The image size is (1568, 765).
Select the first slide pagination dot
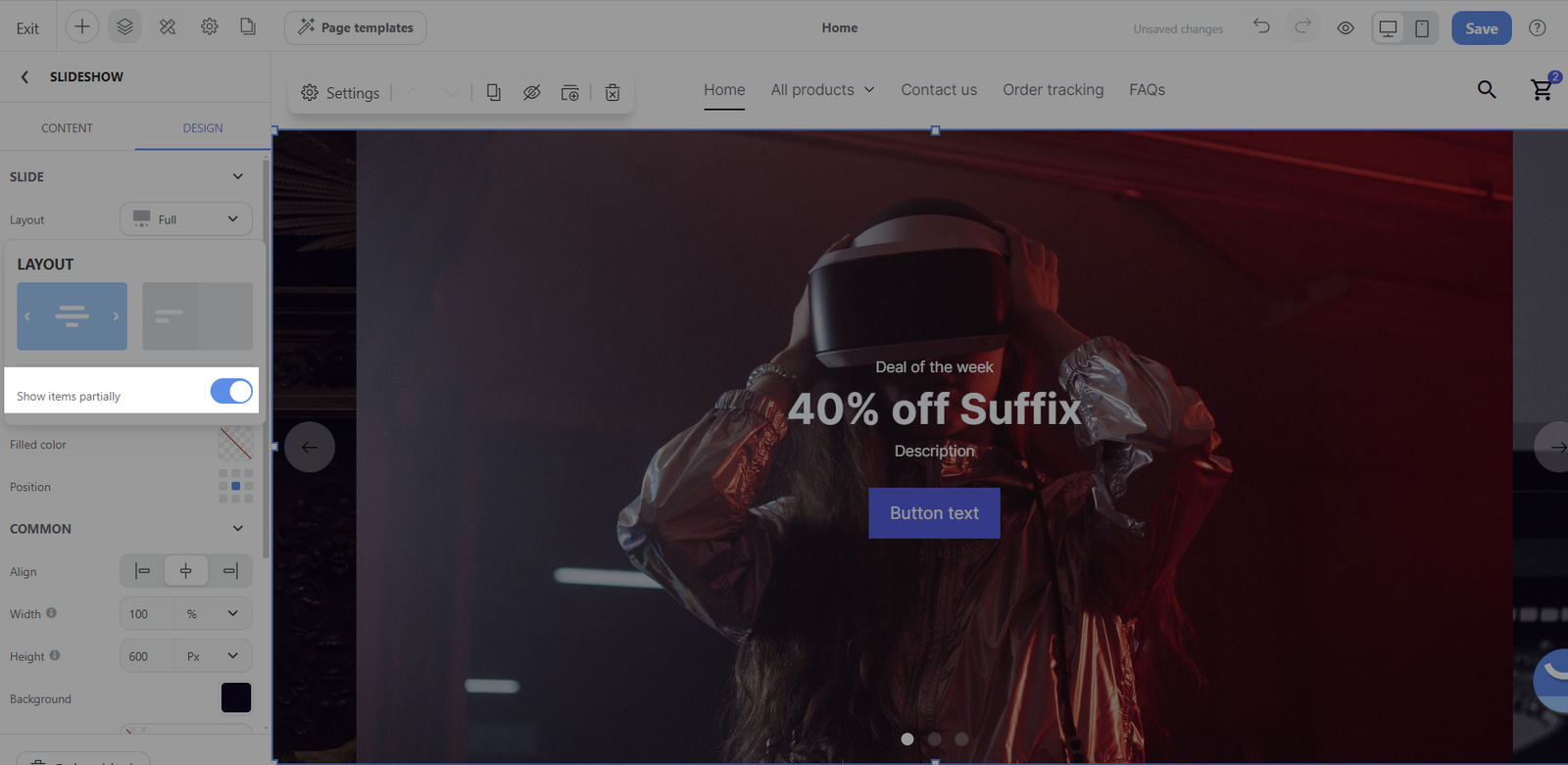point(907,740)
